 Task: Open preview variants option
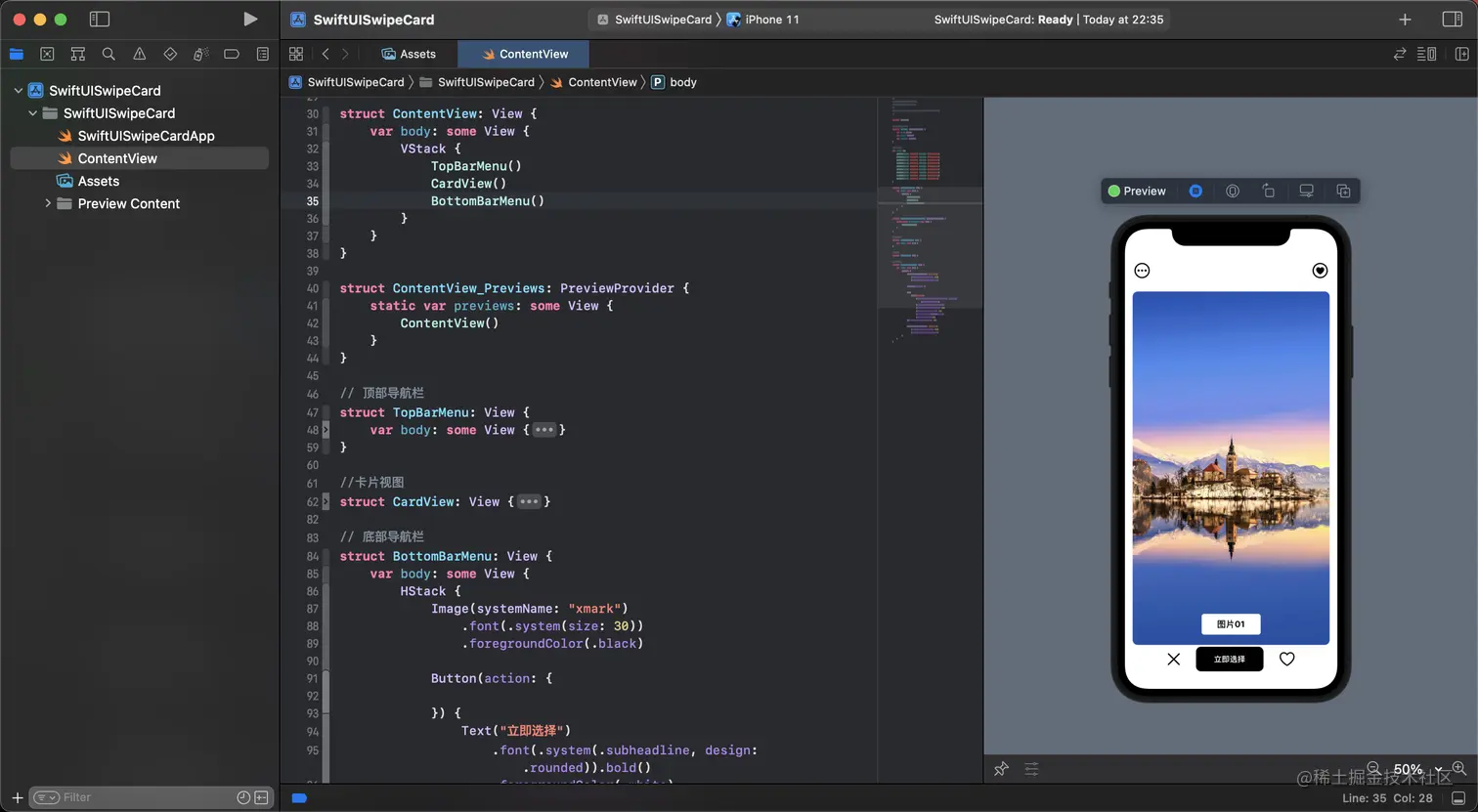1269,192
